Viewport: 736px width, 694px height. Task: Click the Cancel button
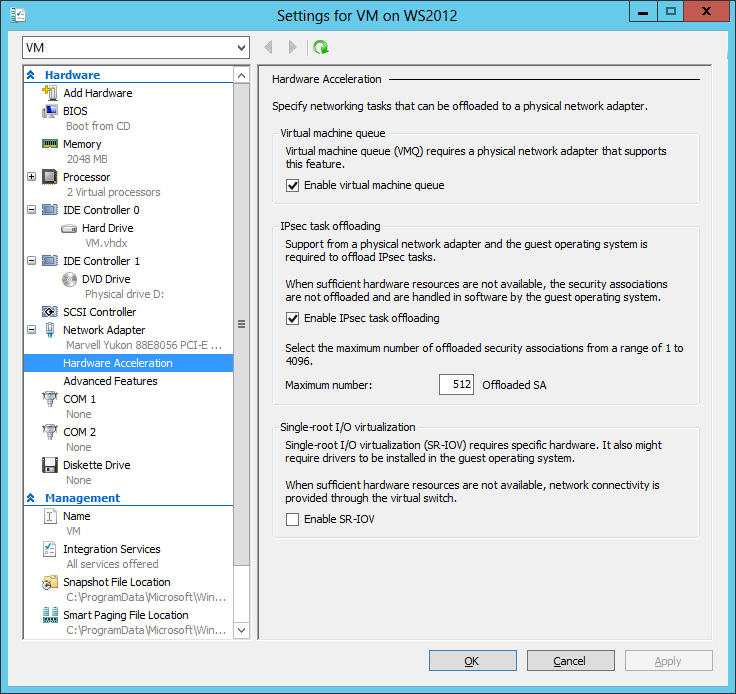coord(570,661)
